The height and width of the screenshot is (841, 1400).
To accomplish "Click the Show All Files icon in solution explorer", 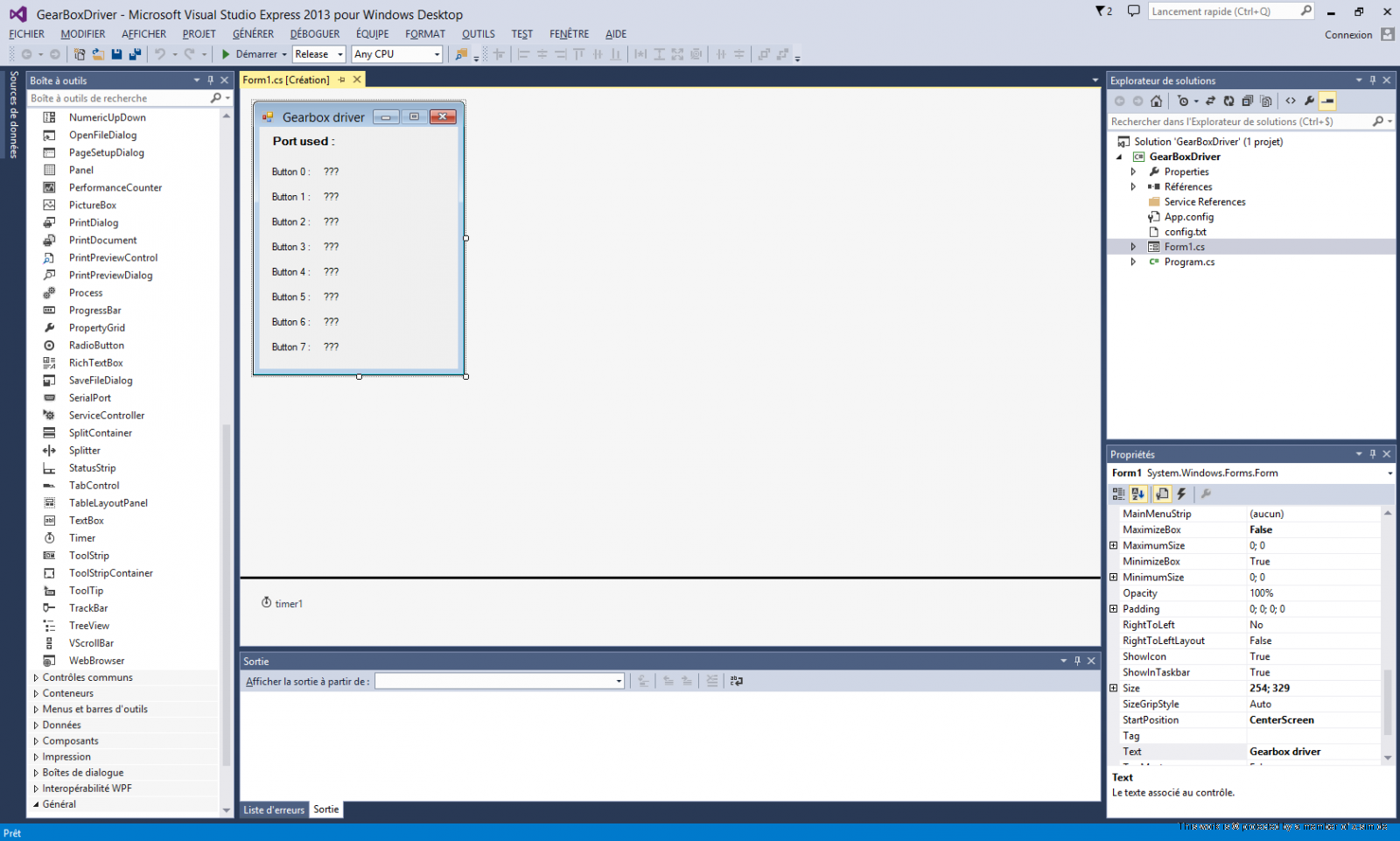I will point(1265,102).
